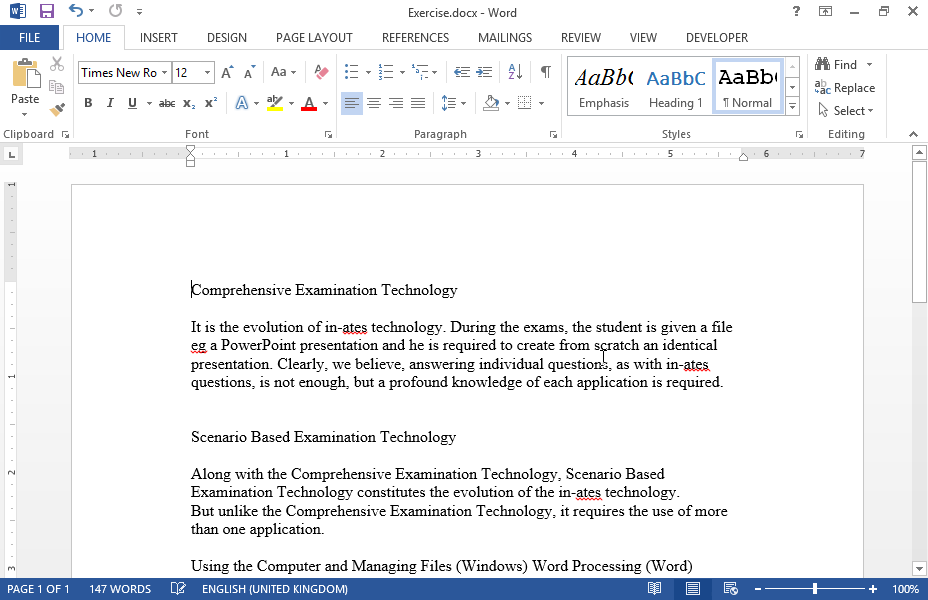Cut selection with the scissors icon
Image resolution: width=928 pixels, height=600 pixels.
tap(57, 64)
